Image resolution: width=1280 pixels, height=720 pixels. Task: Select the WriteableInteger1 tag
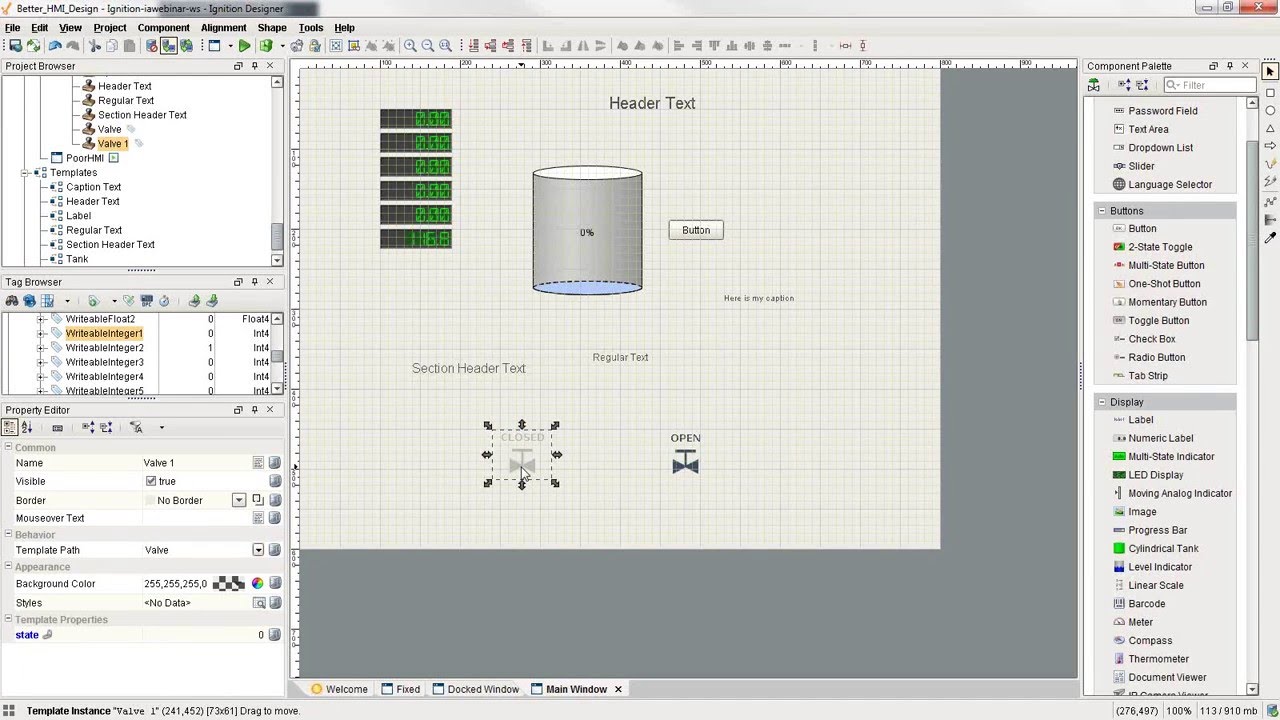coord(104,333)
